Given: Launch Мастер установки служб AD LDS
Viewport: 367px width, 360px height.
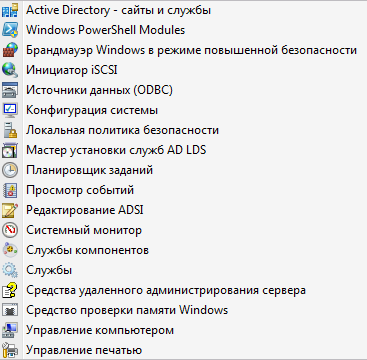Looking at the screenshot, I should [116, 150].
